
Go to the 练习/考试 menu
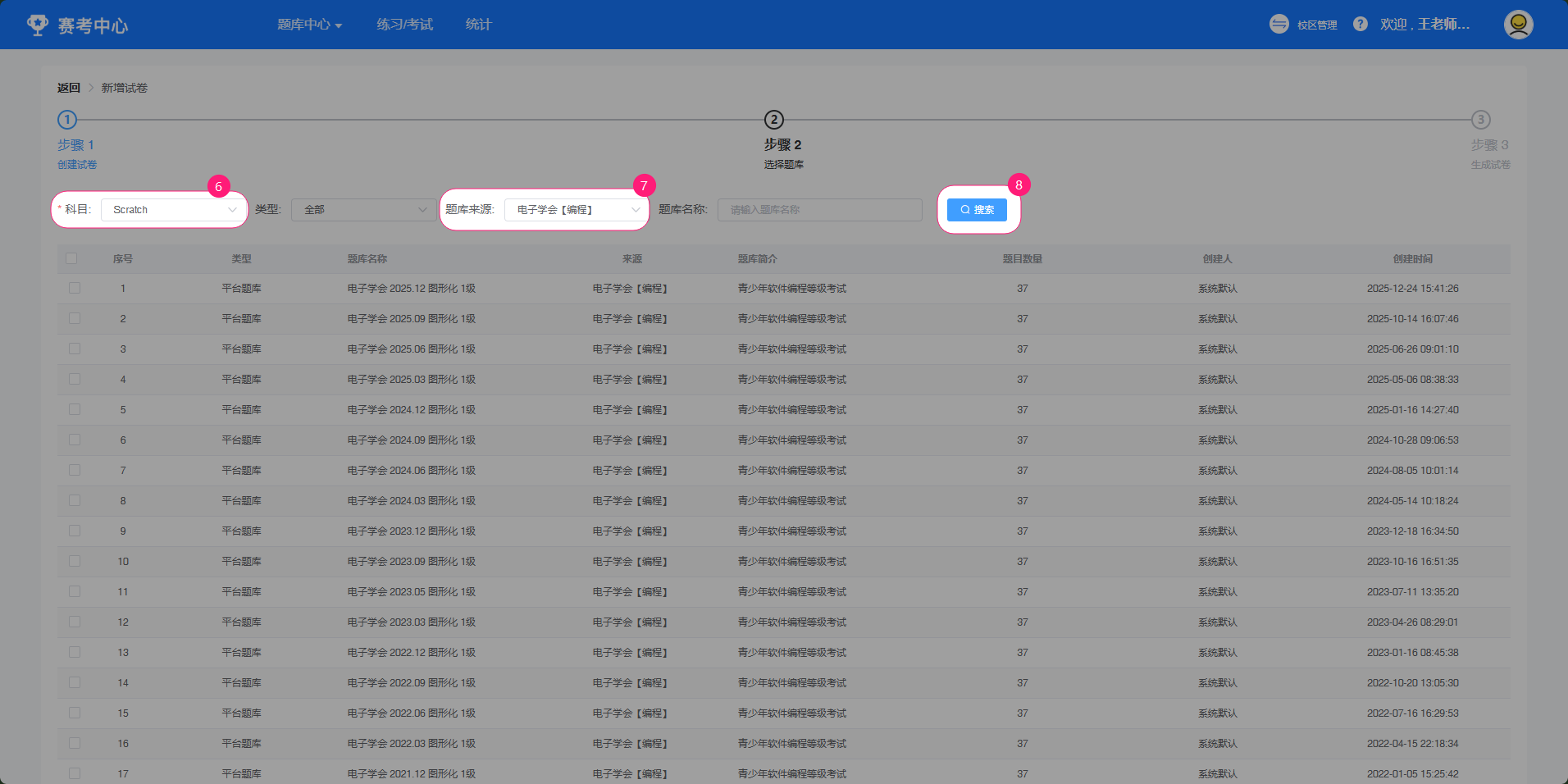click(x=404, y=25)
